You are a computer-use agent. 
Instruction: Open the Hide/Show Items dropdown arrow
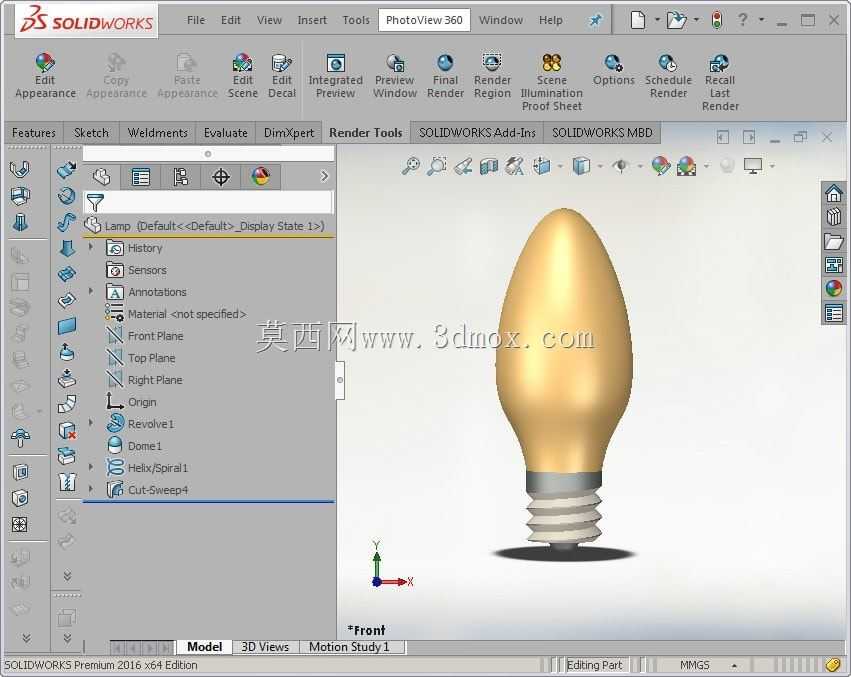[x=640, y=166]
